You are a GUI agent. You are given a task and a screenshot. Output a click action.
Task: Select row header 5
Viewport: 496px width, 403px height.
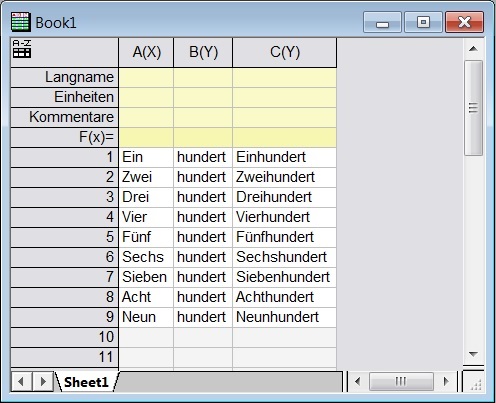click(x=64, y=237)
